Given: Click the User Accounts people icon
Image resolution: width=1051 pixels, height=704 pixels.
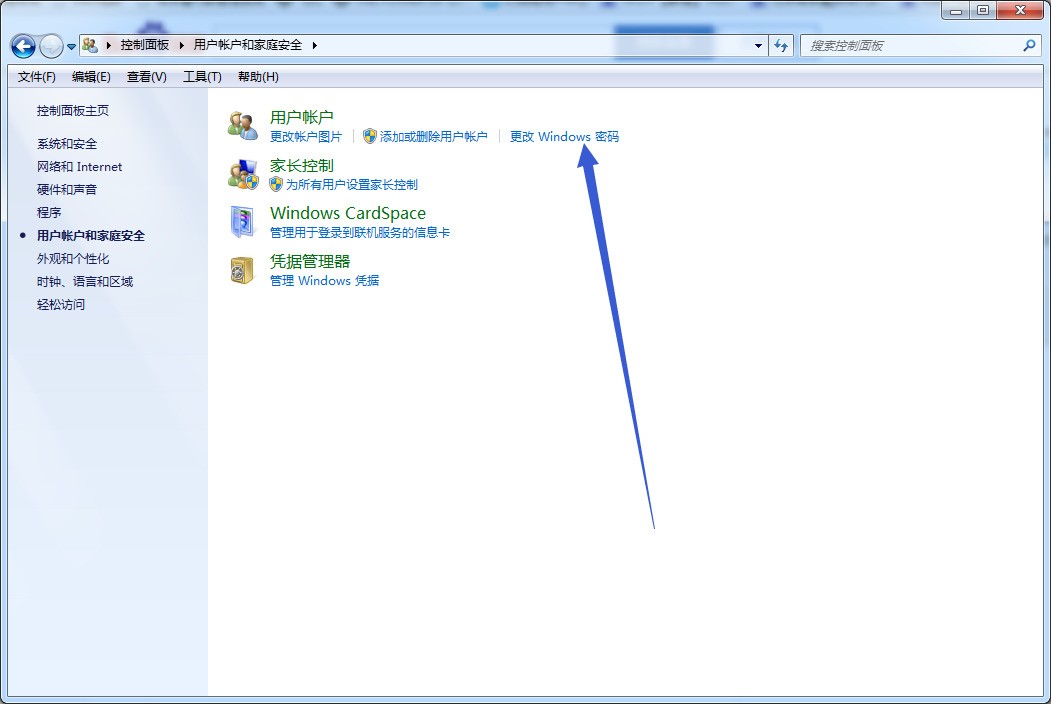Looking at the screenshot, I should click(x=242, y=126).
